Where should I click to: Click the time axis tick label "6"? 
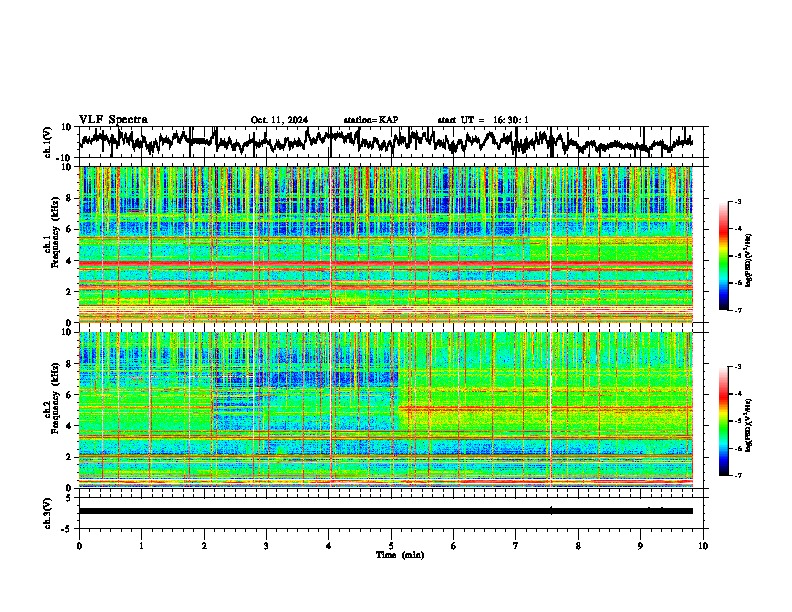click(x=454, y=546)
